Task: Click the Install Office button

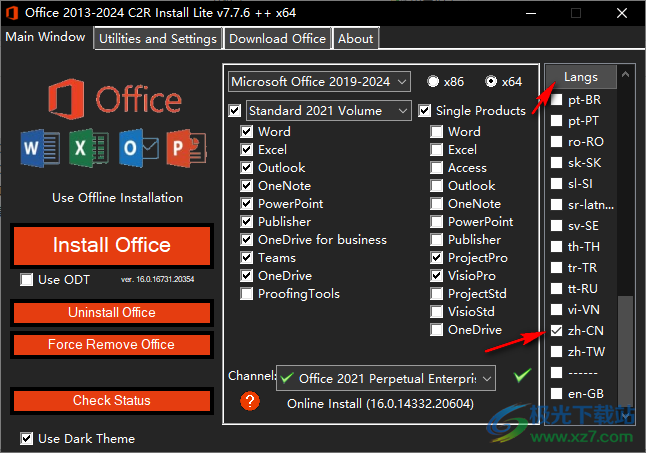Action: [112, 245]
